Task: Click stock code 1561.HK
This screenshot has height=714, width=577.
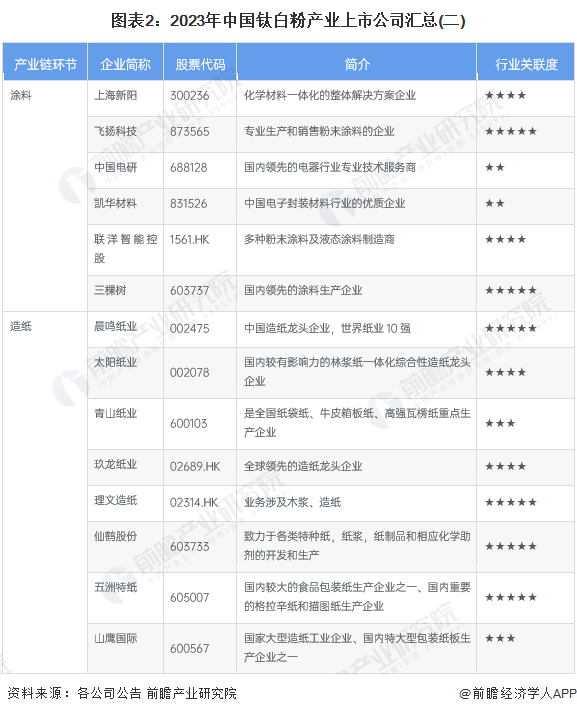Action: point(189,240)
